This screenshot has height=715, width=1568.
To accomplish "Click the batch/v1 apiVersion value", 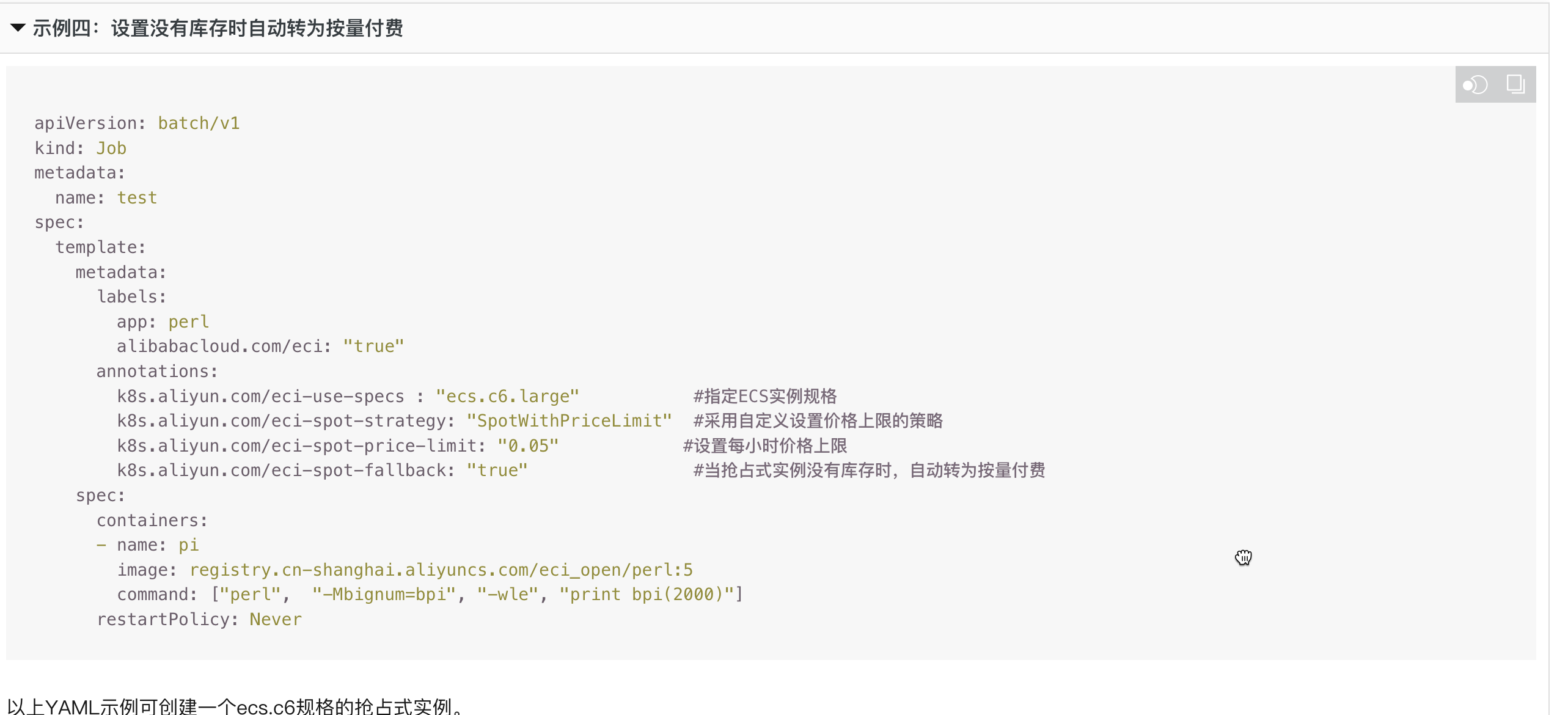I will [199, 123].
